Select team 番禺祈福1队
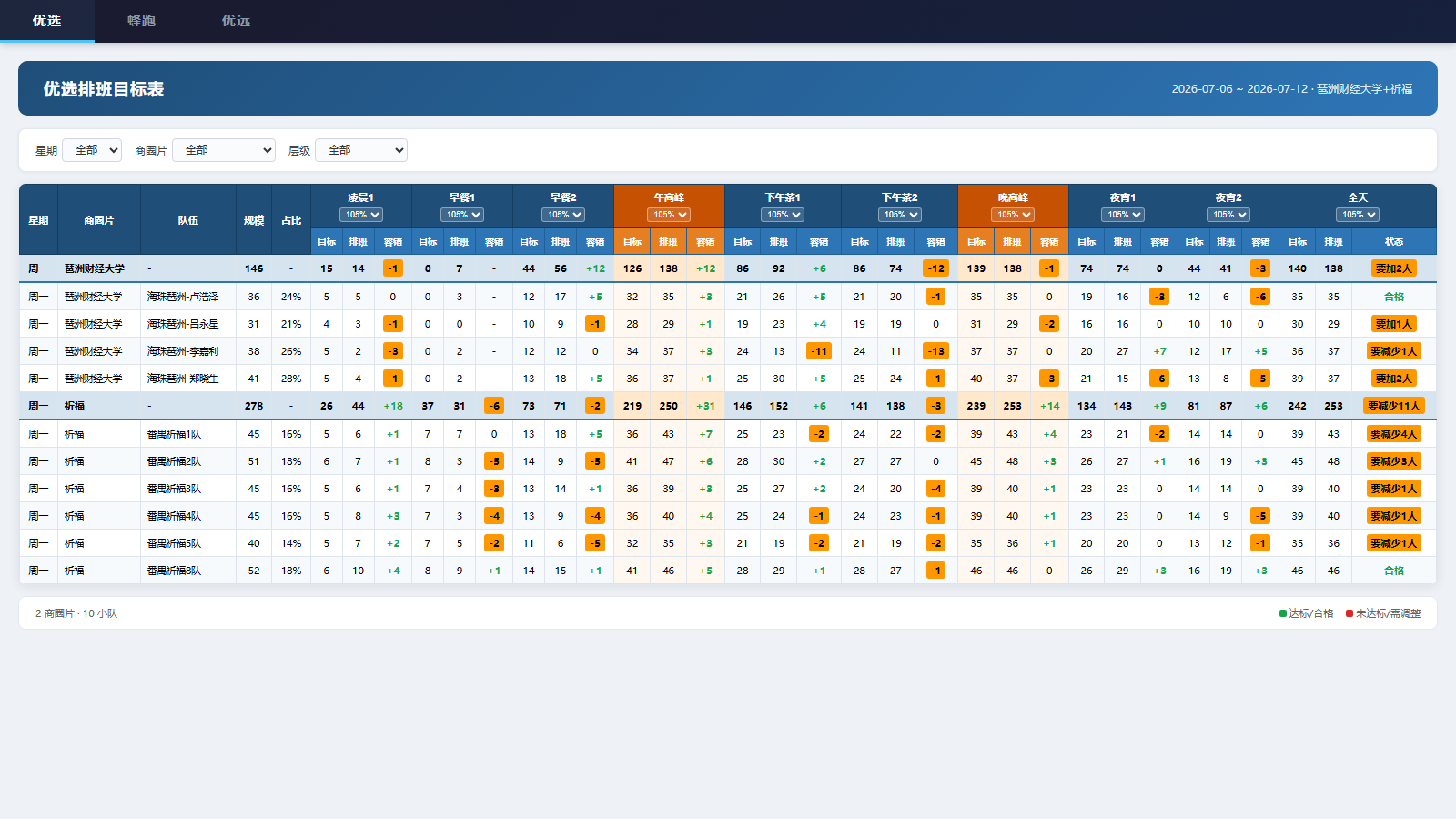Viewport: 1456px width, 819px height. 174,434
